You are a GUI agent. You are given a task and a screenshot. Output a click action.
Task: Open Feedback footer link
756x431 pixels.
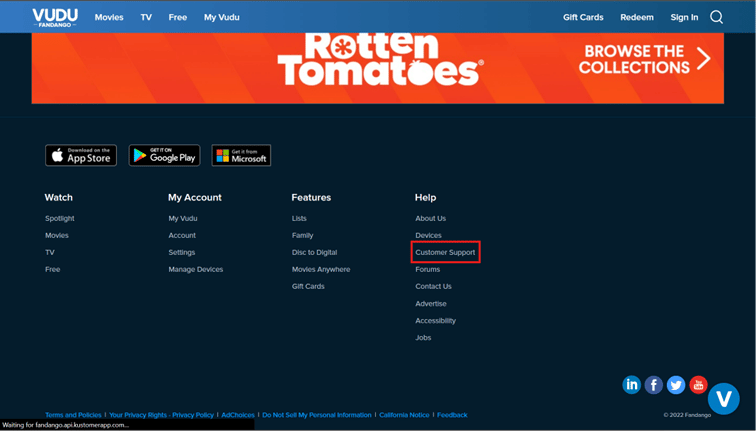[x=452, y=415]
